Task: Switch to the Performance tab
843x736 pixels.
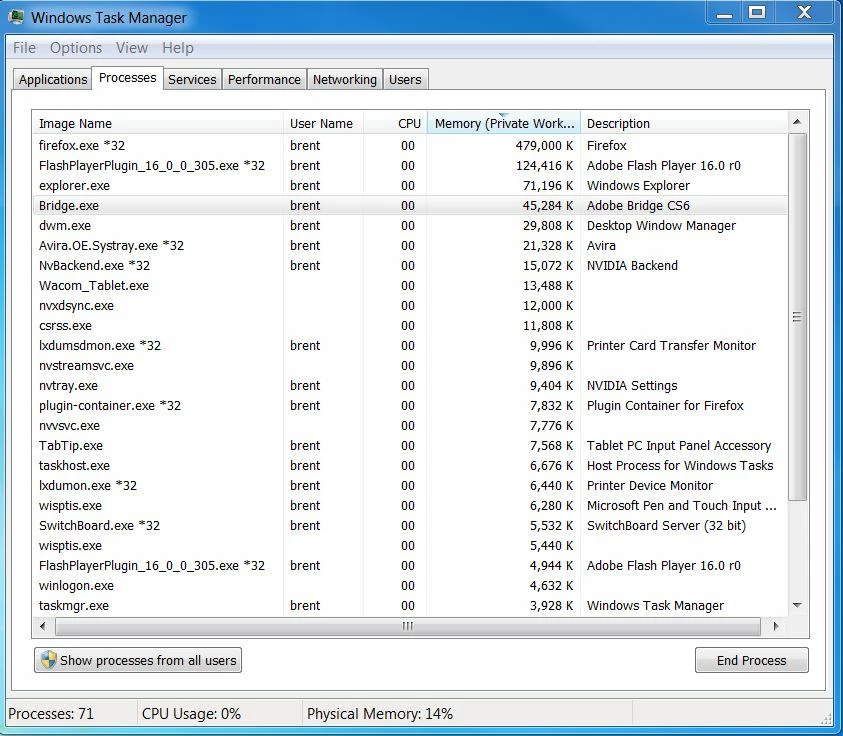Action: pyautogui.click(x=264, y=80)
